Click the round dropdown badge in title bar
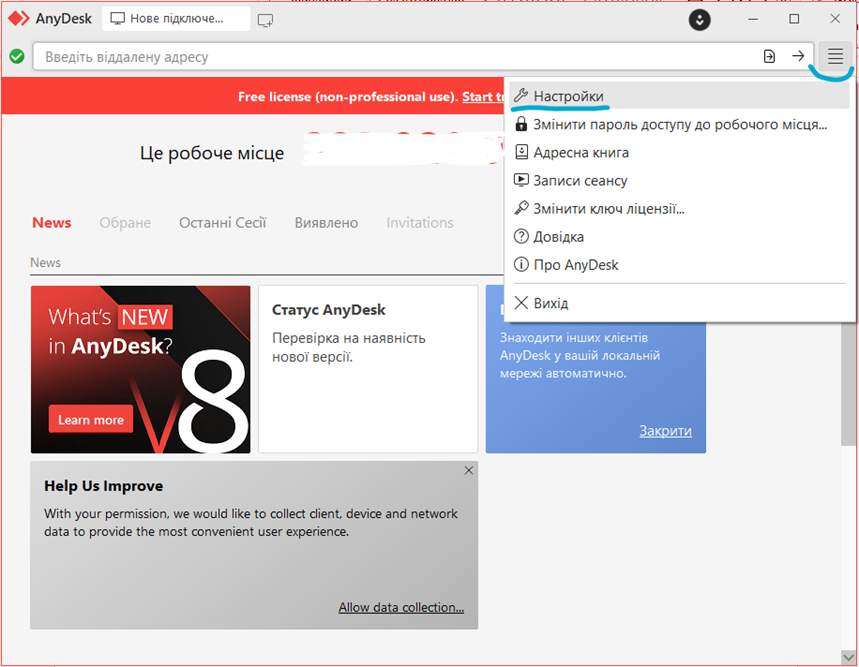This screenshot has height=667, width=859. tap(700, 20)
